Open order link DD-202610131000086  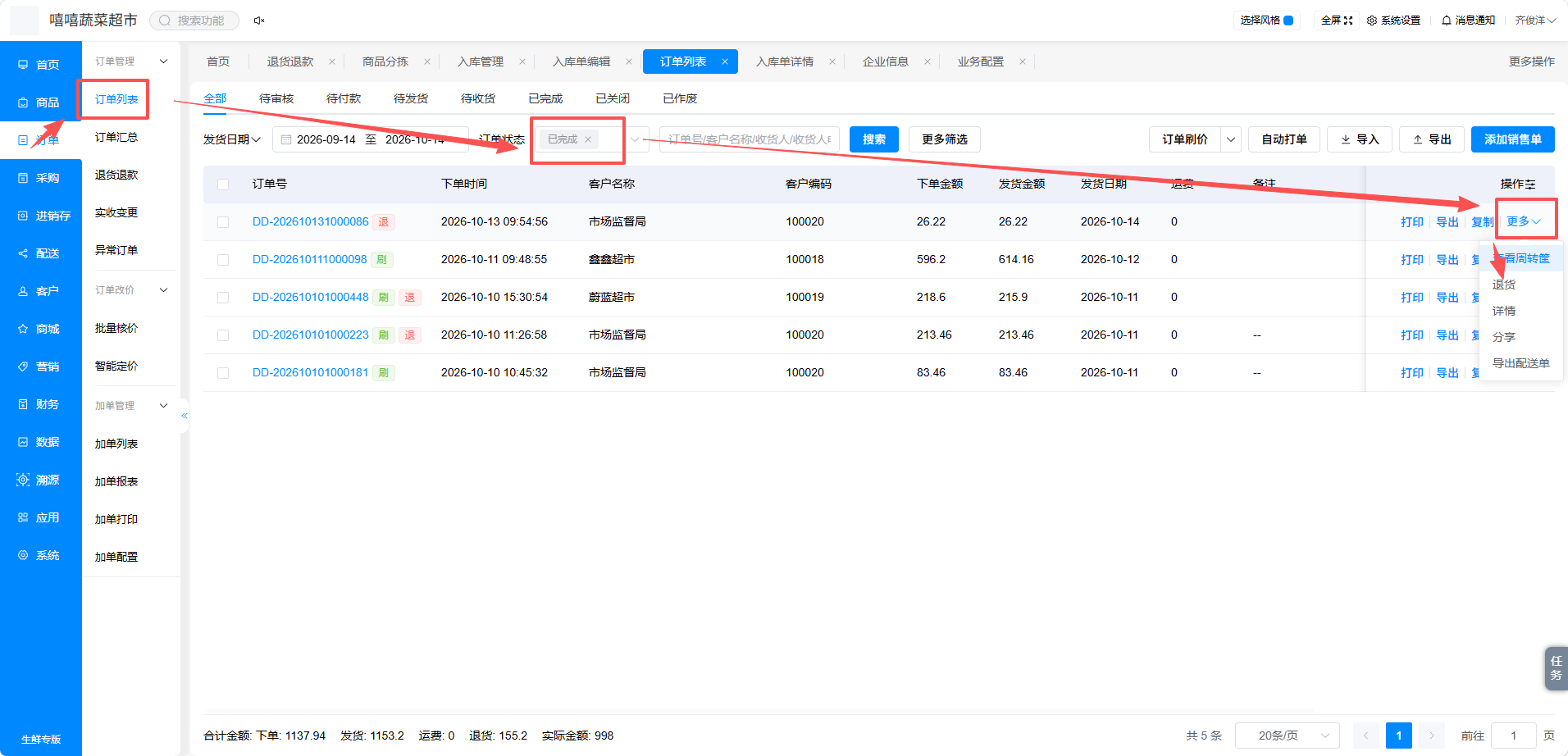[x=310, y=222]
